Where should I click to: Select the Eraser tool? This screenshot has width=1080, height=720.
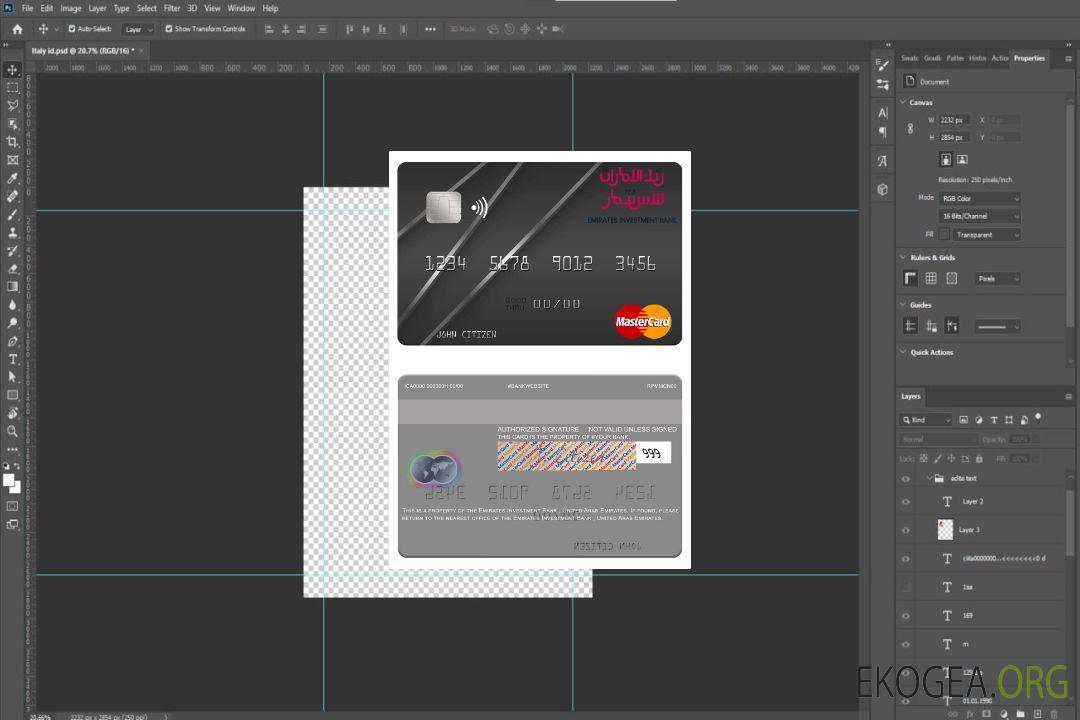(x=12, y=269)
